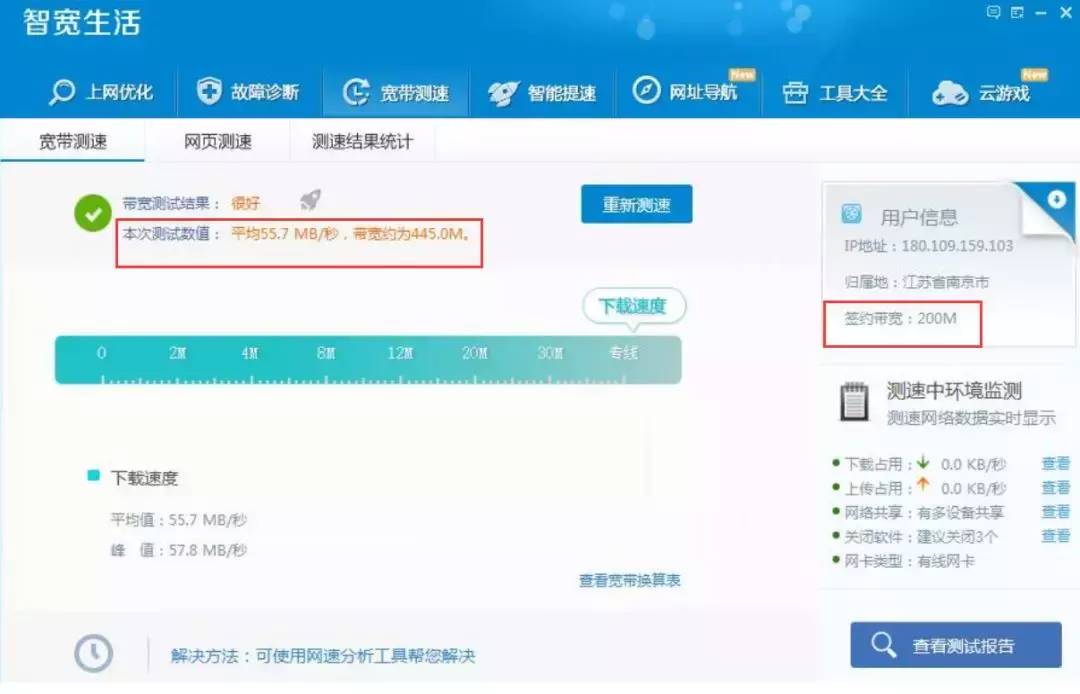Click the speed gauge scale at 20M
This screenshot has height=694, width=1080.
[x=475, y=353]
